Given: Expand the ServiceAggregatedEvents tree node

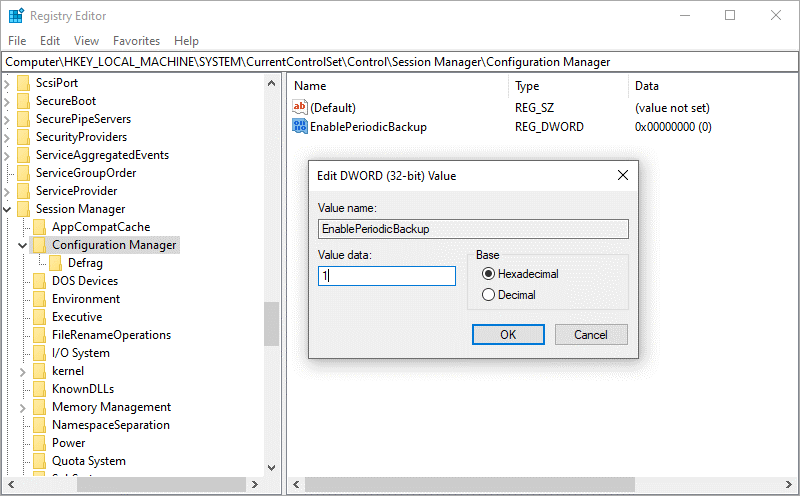Looking at the screenshot, I should [x=7, y=156].
